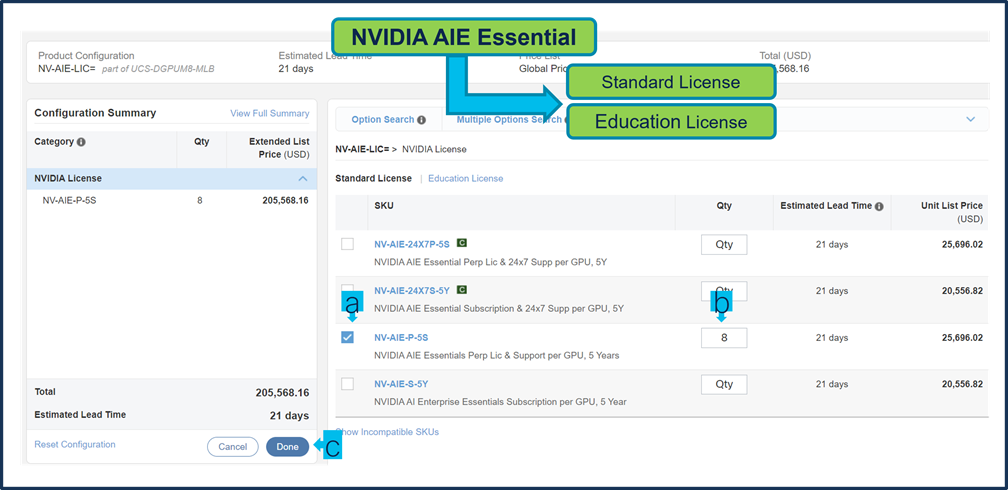This screenshot has height=490, width=1008.
Task: Click the 25,696.02 price for NV-AIE-24X7P-5S
Action: click(962, 244)
